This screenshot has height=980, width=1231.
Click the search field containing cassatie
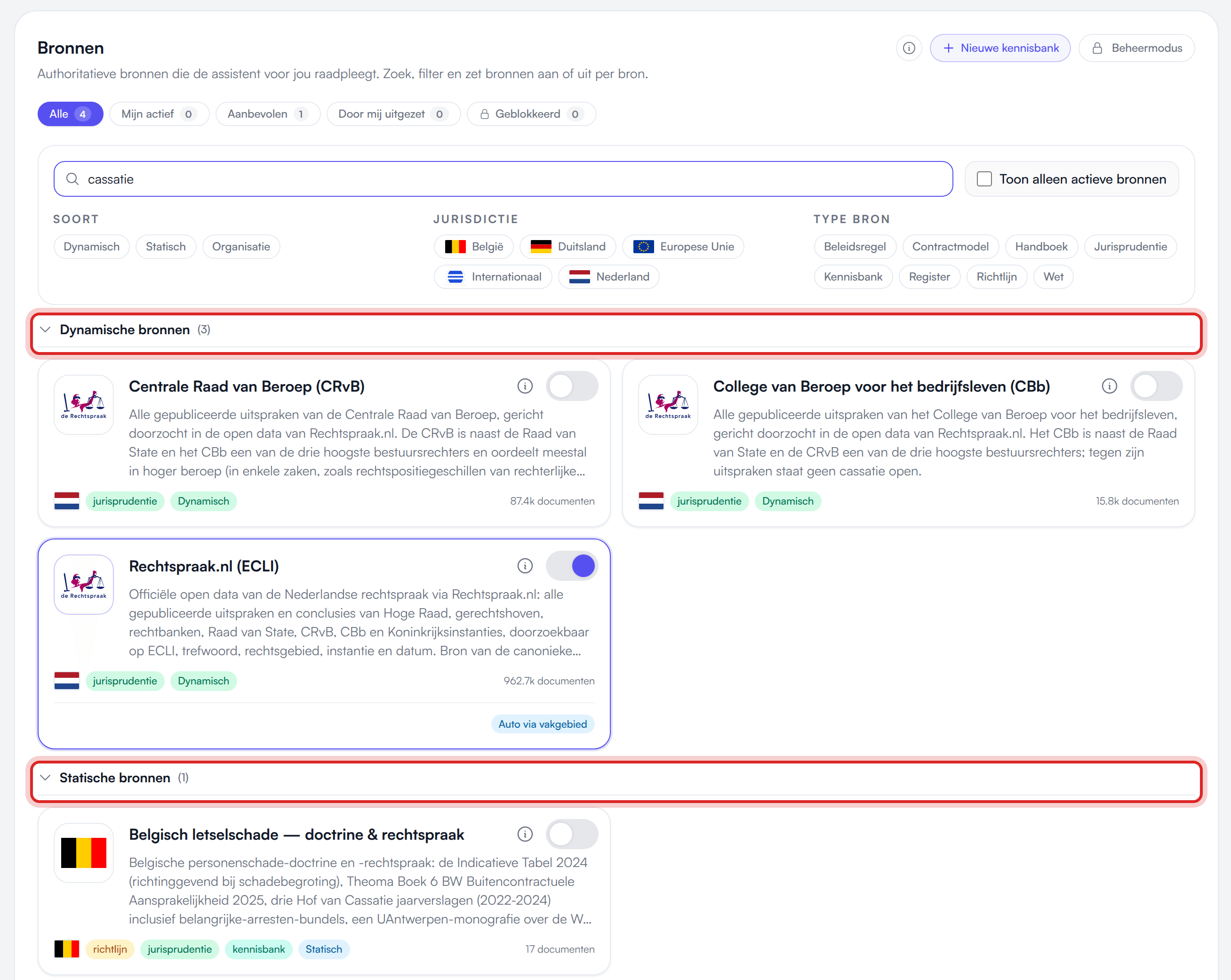[x=503, y=179]
